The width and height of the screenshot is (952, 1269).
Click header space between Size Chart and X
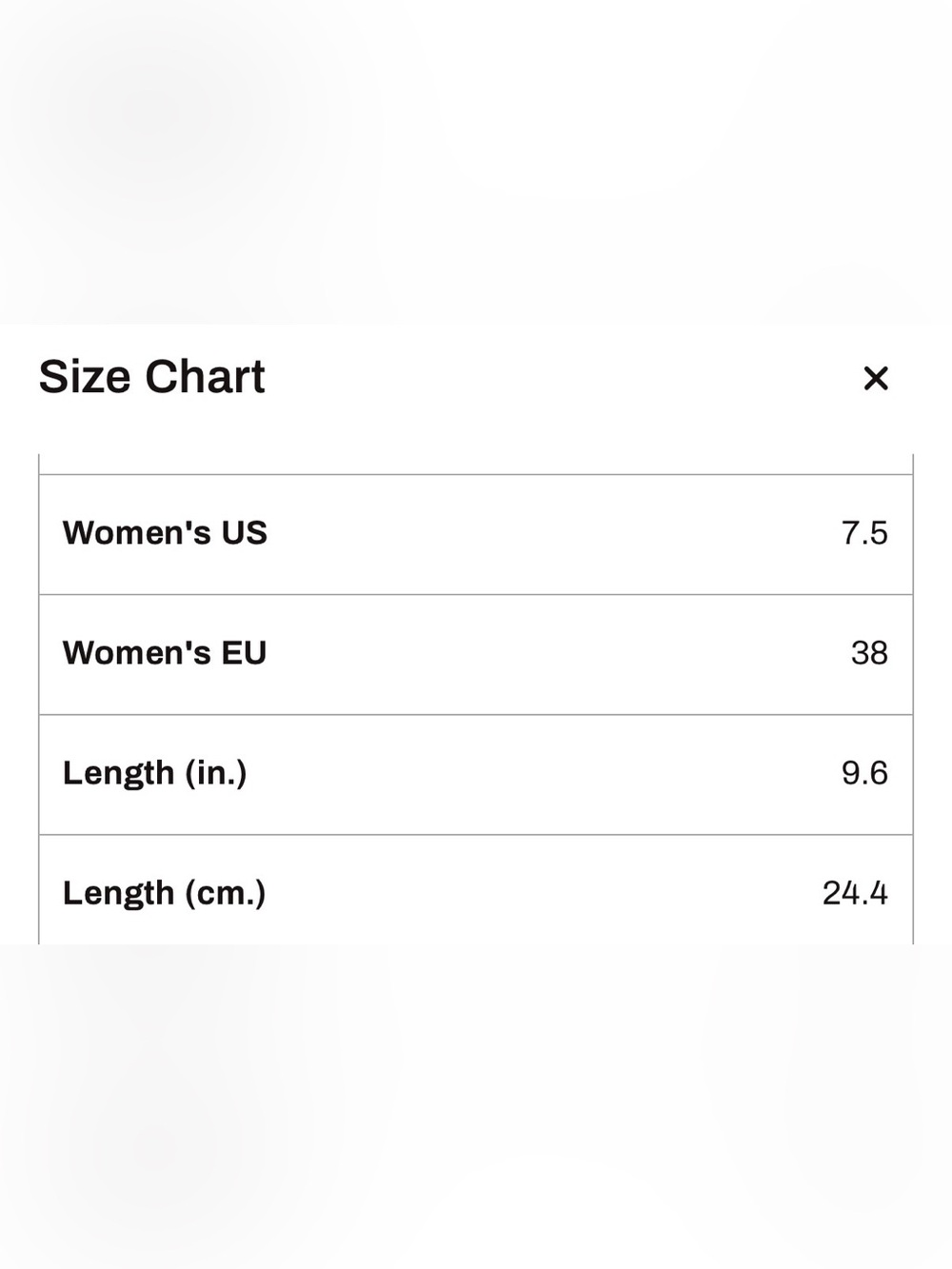tap(562, 378)
